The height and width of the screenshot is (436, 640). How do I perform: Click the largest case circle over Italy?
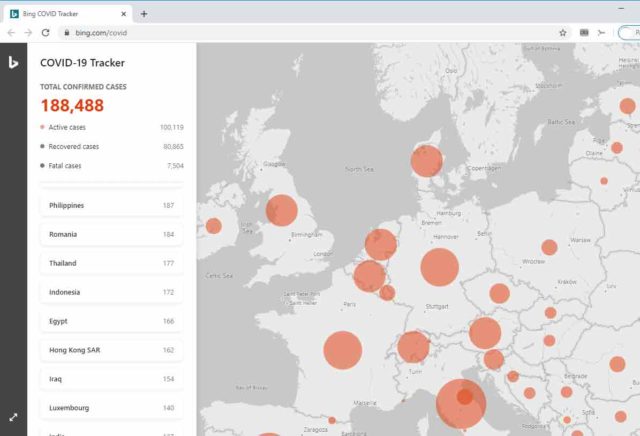[461, 404]
